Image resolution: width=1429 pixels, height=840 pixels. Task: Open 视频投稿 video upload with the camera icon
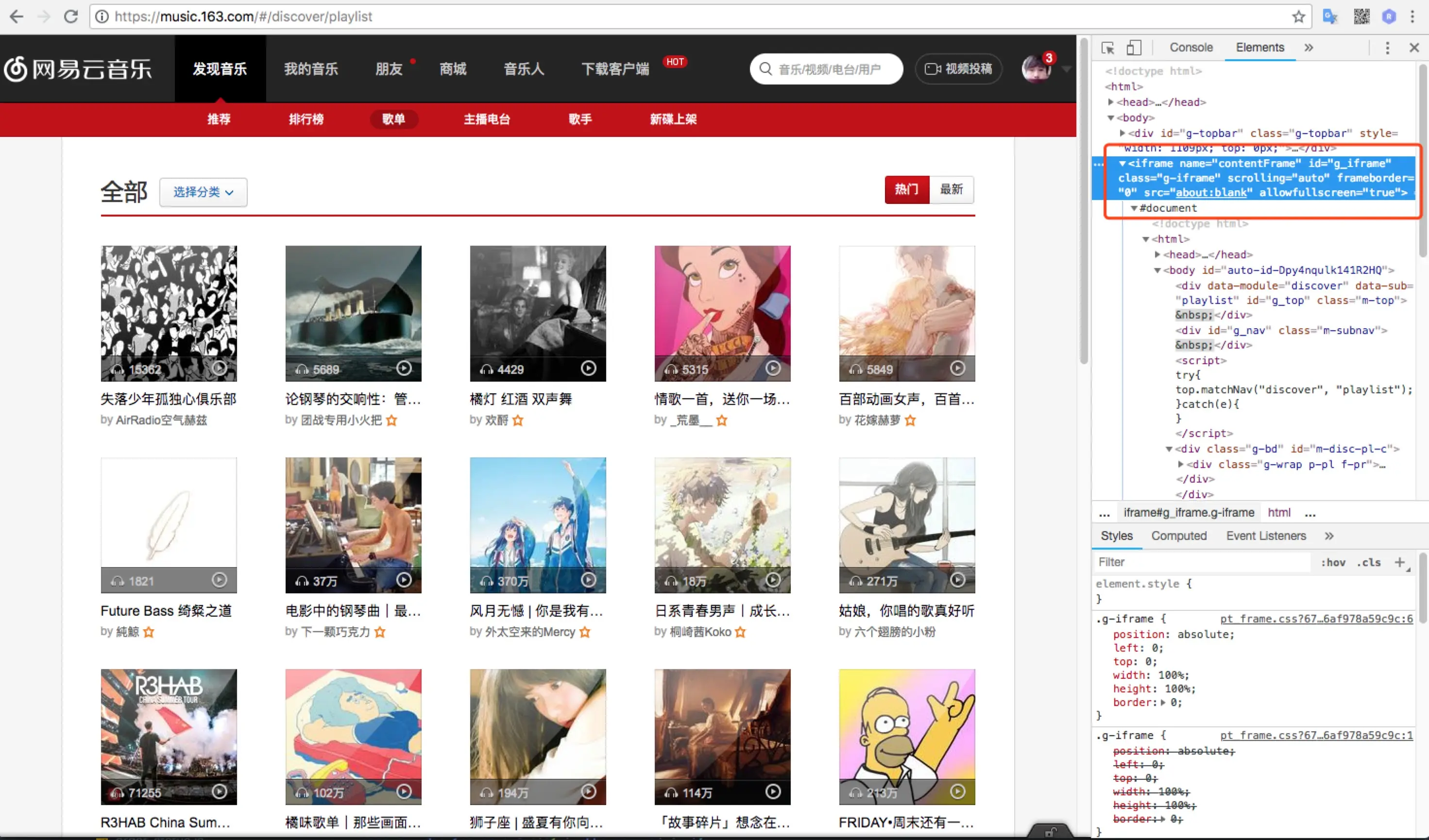tap(958, 68)
